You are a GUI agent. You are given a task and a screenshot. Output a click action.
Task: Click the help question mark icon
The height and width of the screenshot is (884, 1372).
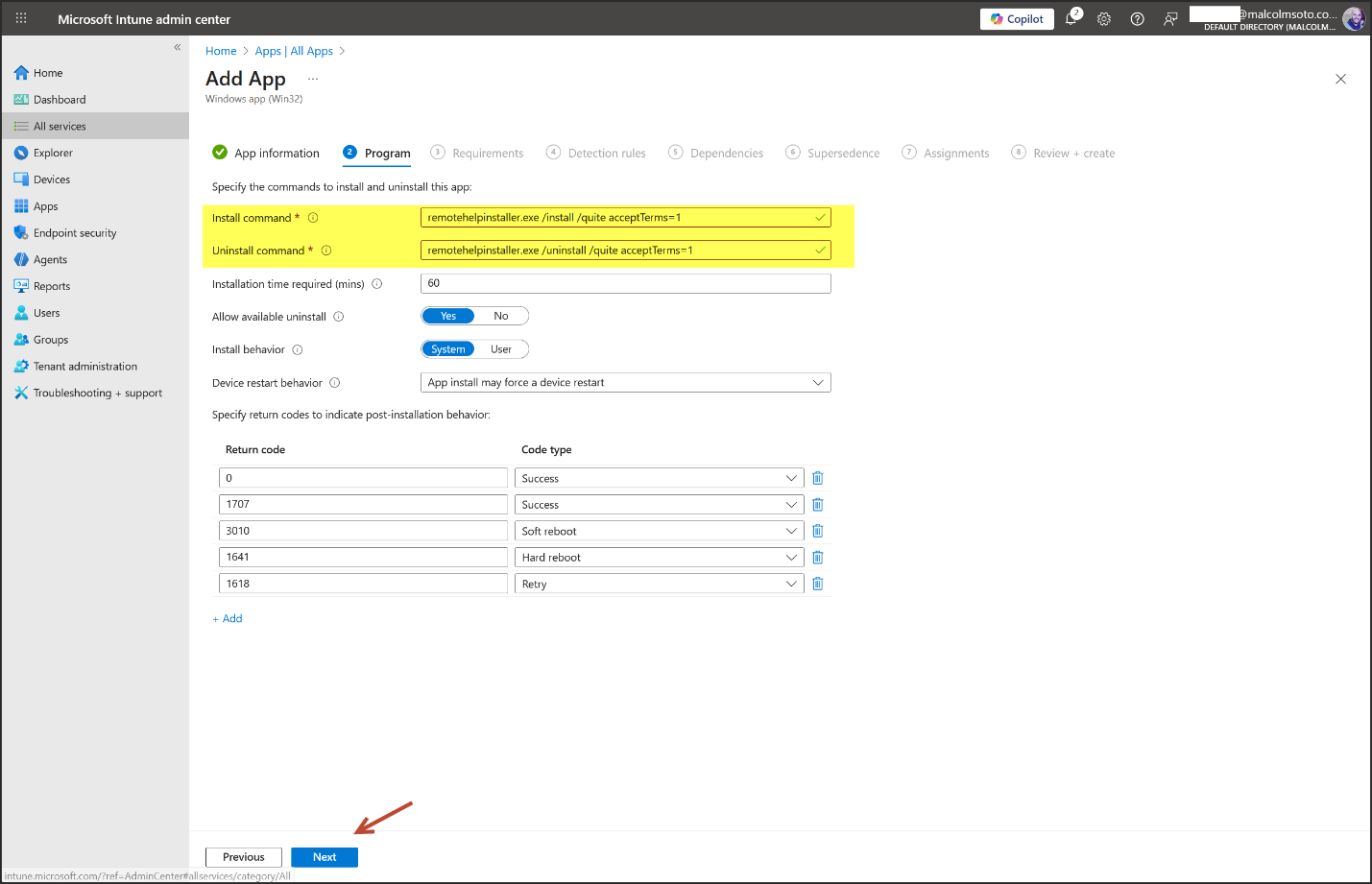click(1137, 19)
